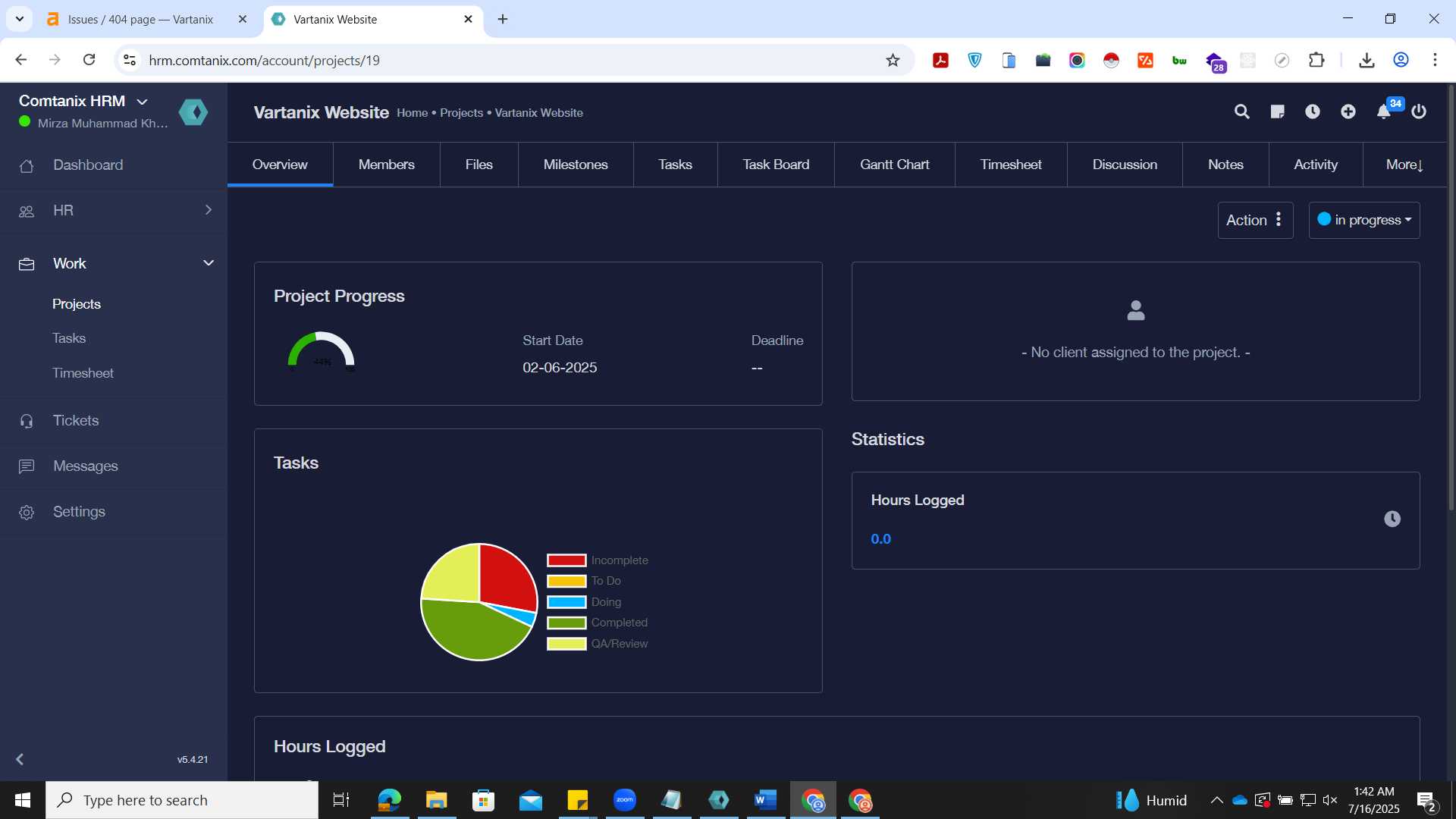Toggle Doing series in chart legend
The image size is (1456, 819).
pyautogui.click(x=584, y=602)
